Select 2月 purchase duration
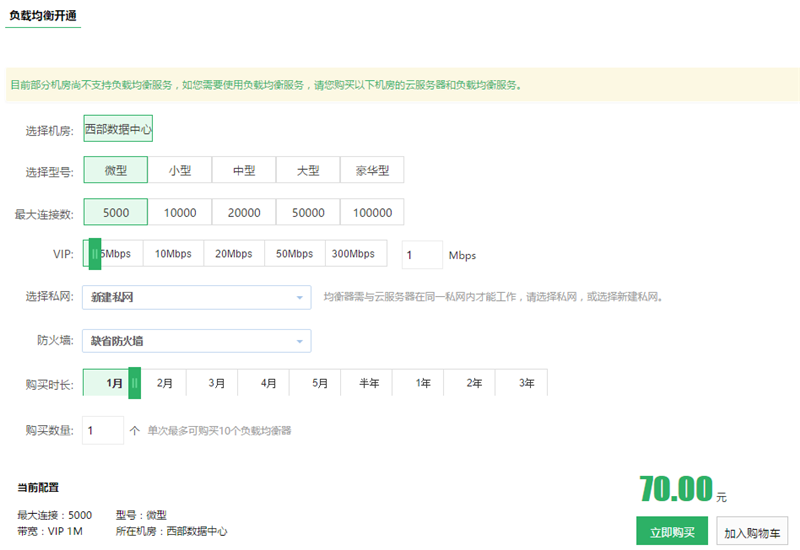This screenshot has height=550, width=800. click(x=164, y=383)
